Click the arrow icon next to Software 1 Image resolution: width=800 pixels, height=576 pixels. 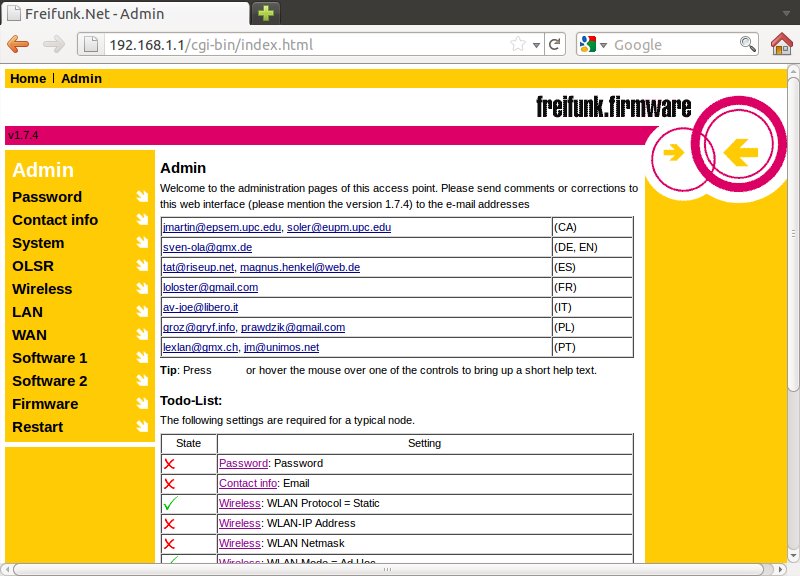pos(142,357)
